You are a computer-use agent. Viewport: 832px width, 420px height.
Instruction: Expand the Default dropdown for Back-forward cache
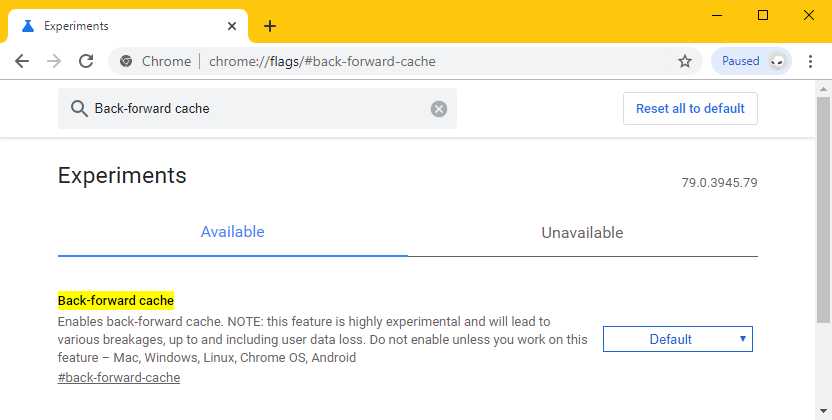pos(678,339)
